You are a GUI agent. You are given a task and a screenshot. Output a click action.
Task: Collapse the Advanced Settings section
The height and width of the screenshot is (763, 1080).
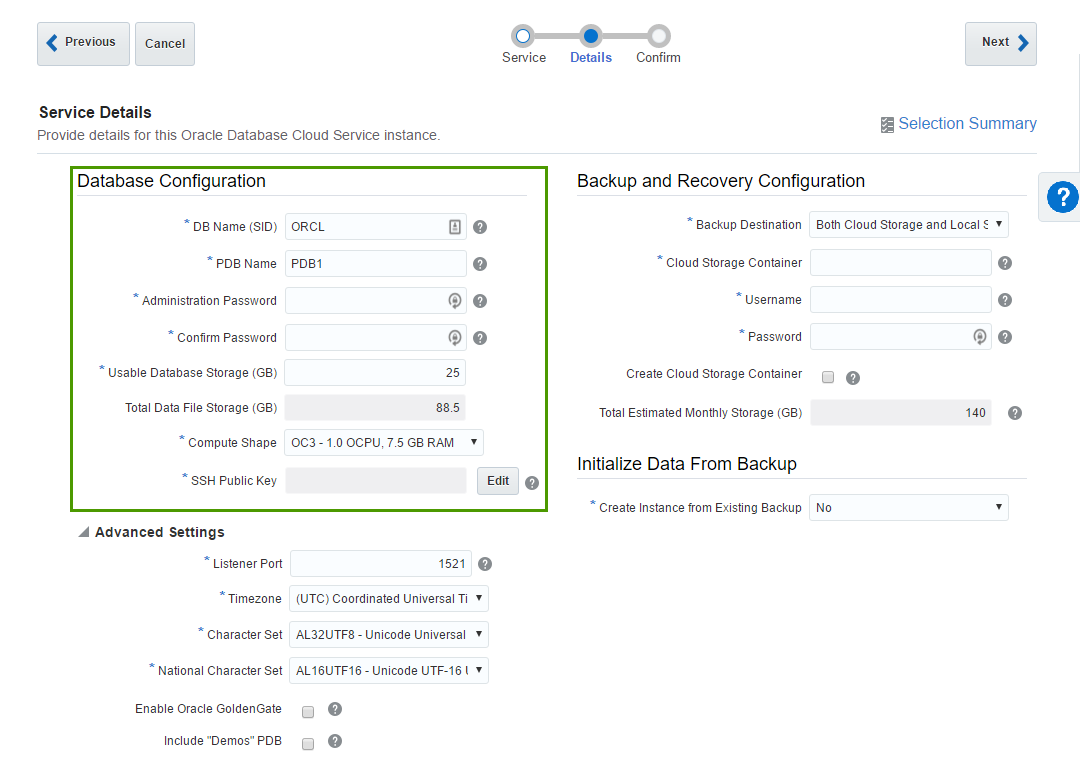click(83, 532)
